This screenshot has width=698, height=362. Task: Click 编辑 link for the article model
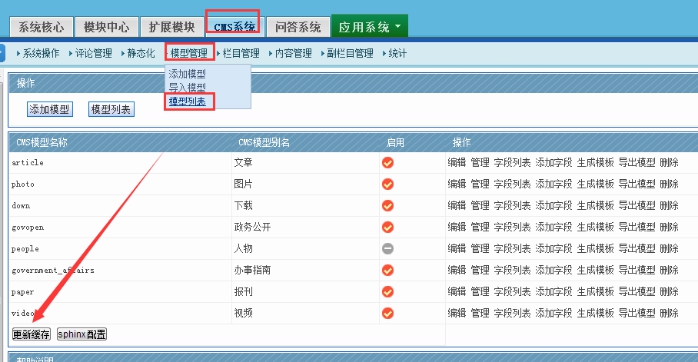[456, 163]
